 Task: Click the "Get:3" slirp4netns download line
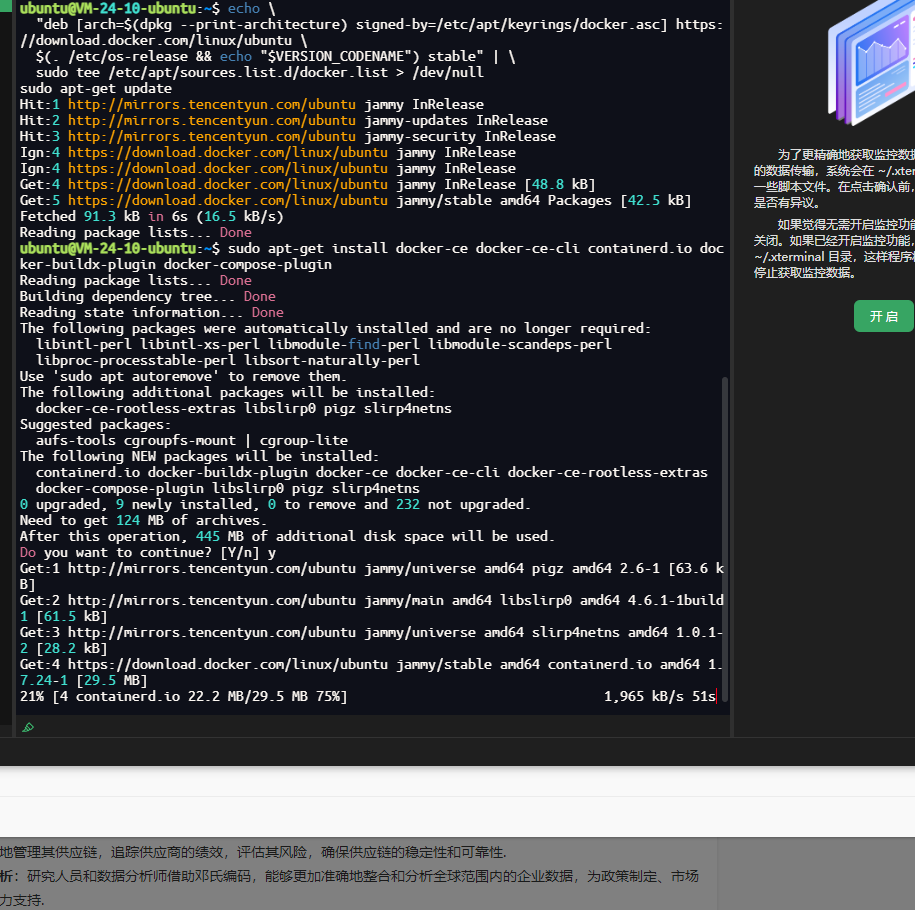pos(372,640)
